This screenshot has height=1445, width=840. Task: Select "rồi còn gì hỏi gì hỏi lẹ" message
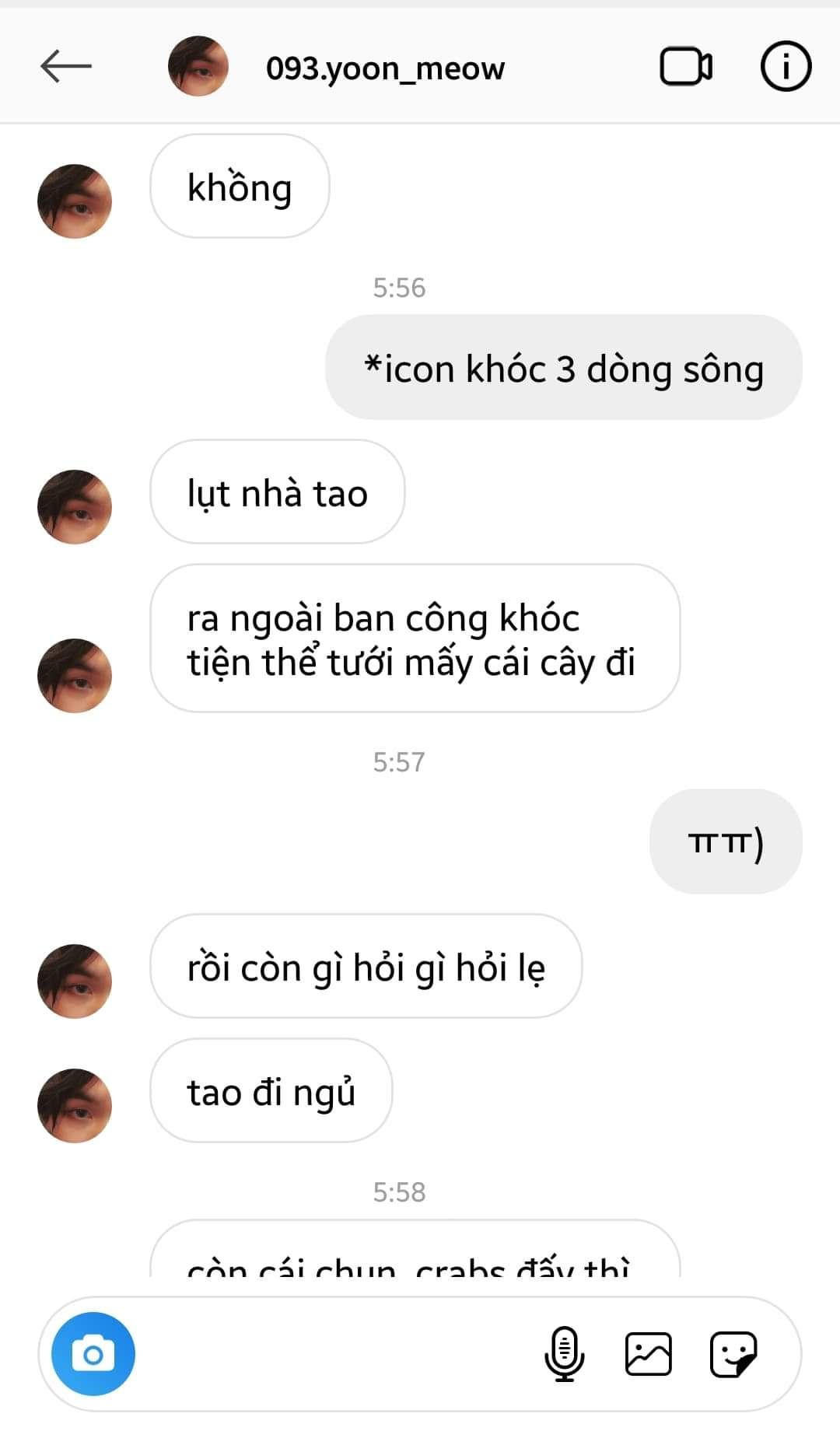366,966
